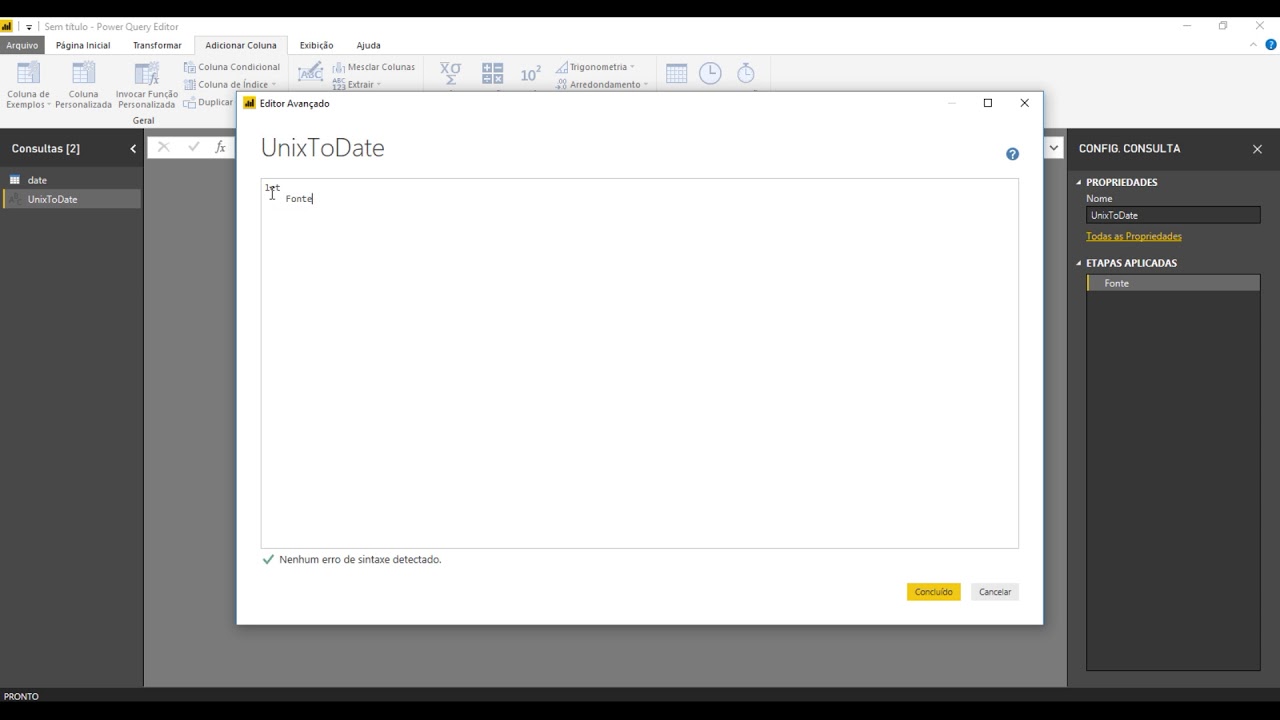Open the Ajuda tab

click(x=368, y=45)
